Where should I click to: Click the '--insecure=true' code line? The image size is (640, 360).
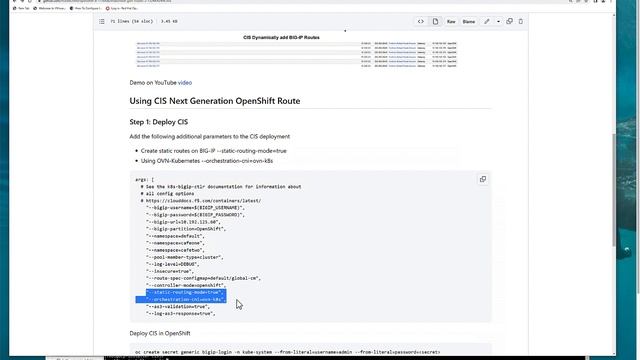click(x=169, y=271)
